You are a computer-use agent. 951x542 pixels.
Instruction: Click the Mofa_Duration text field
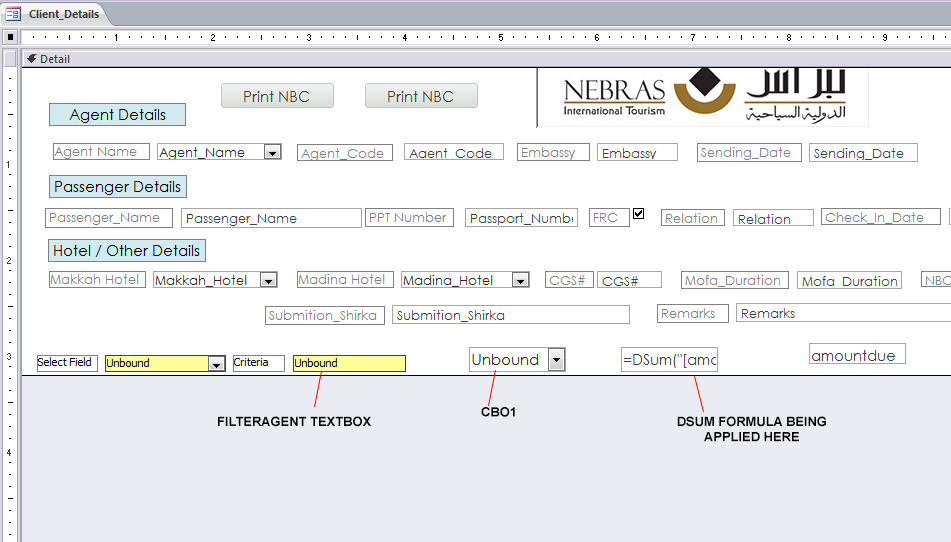849,279
